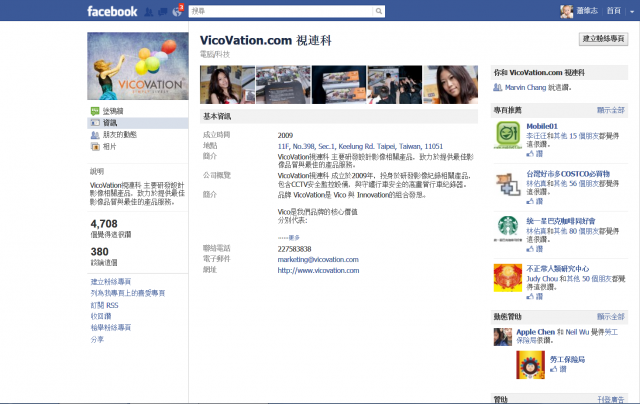640x404 pixels.
Task: Click the Keelung Rd. Taipei address link
Action: [x=360, y=146]
